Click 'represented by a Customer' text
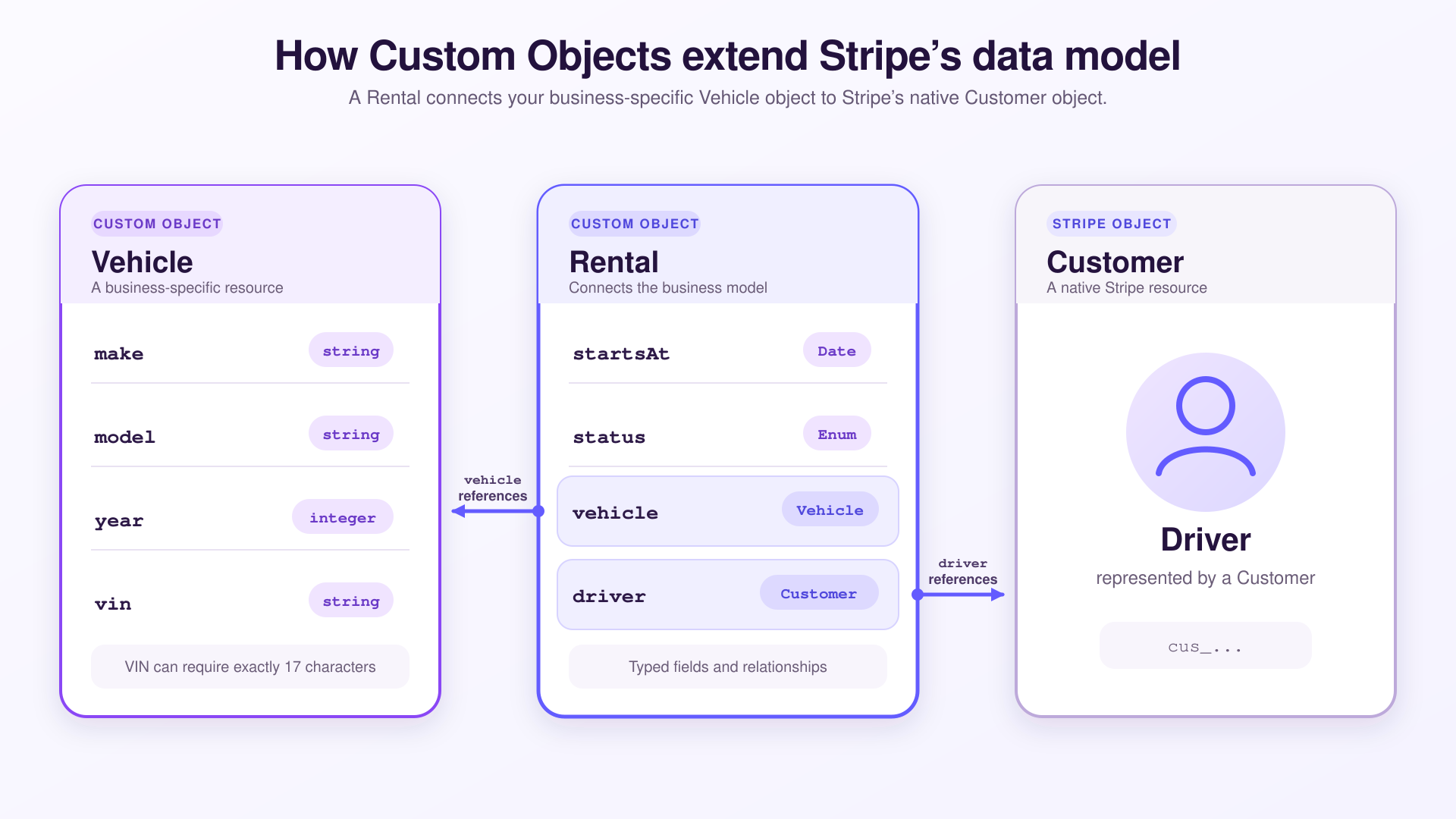Image resolution: width=1456 pixels, height=819 pixels. 1206,578
